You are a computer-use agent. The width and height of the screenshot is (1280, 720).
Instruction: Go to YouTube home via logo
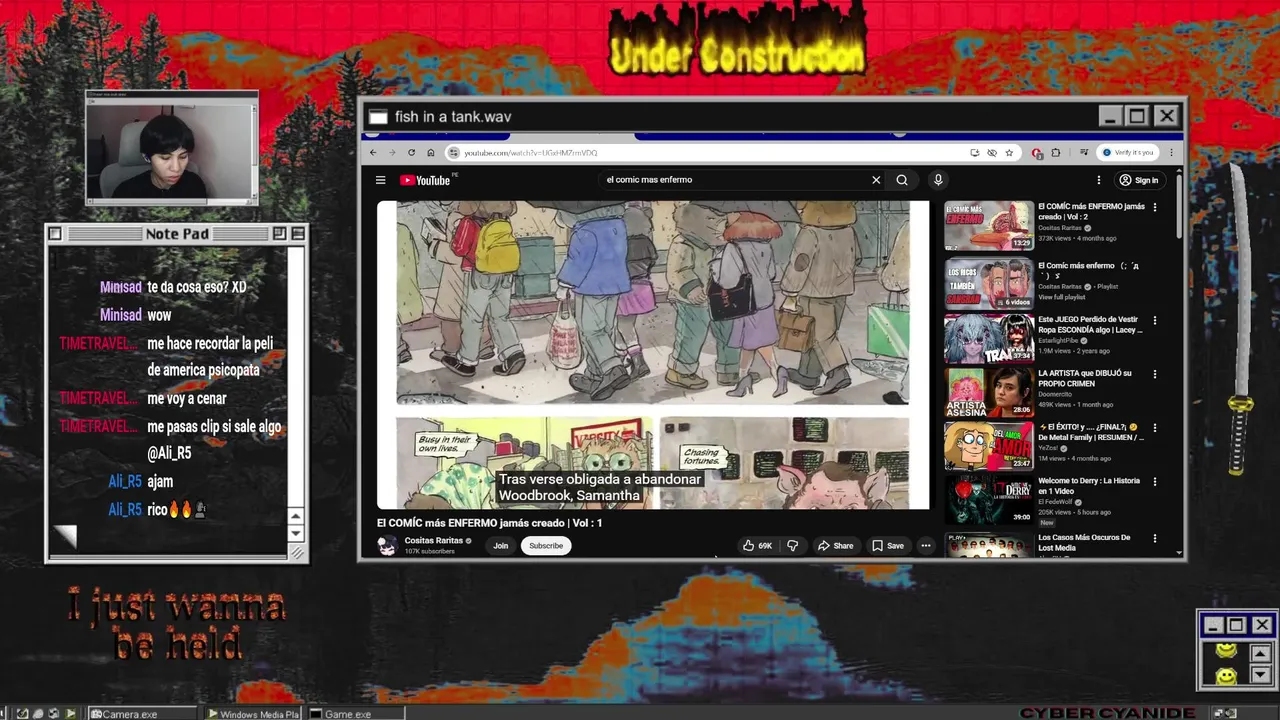tap(425, 180)
